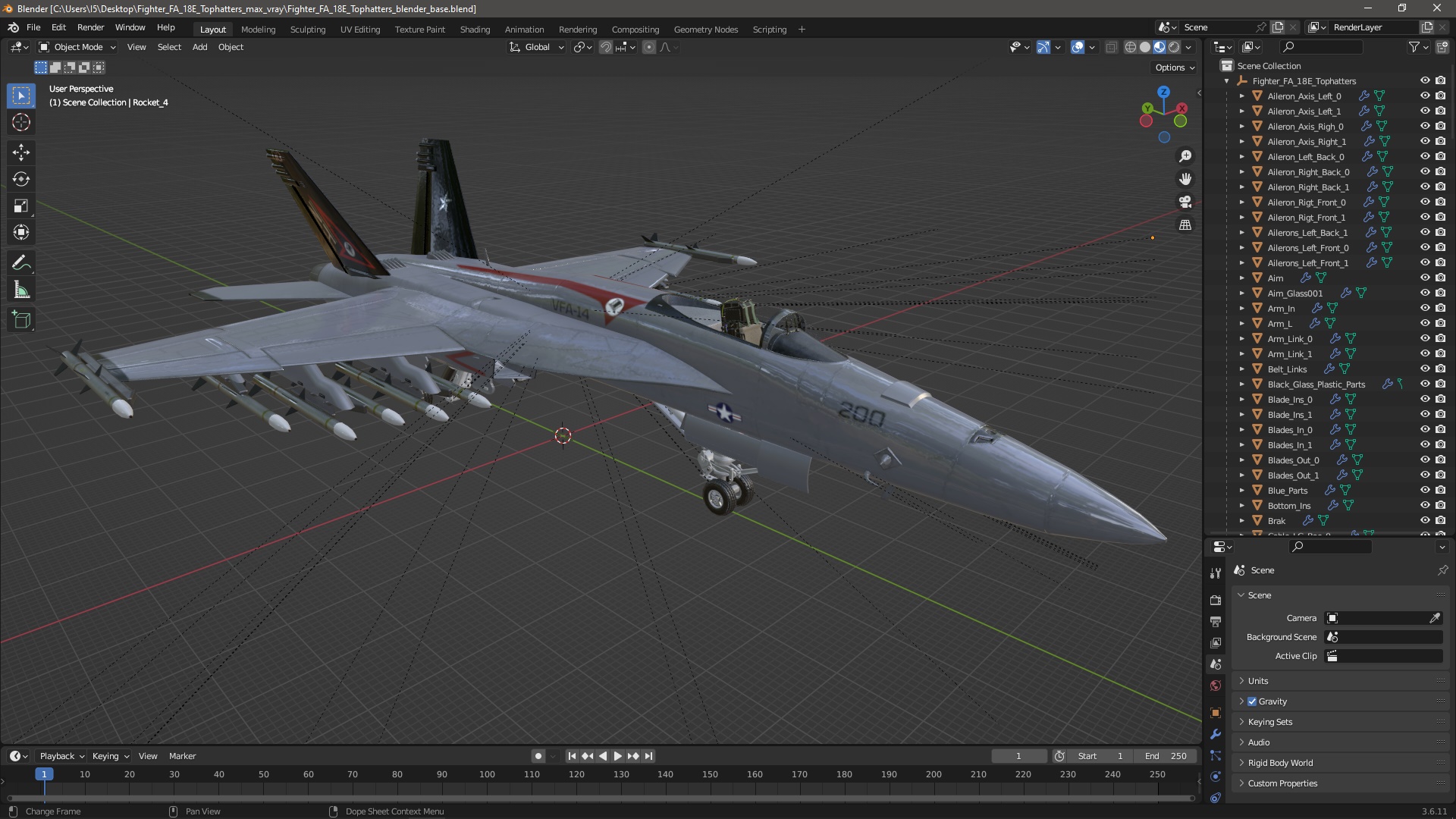This screenshot has height=819, width=1456.
Task: Select the Measure tool
Action: (21, 290)
